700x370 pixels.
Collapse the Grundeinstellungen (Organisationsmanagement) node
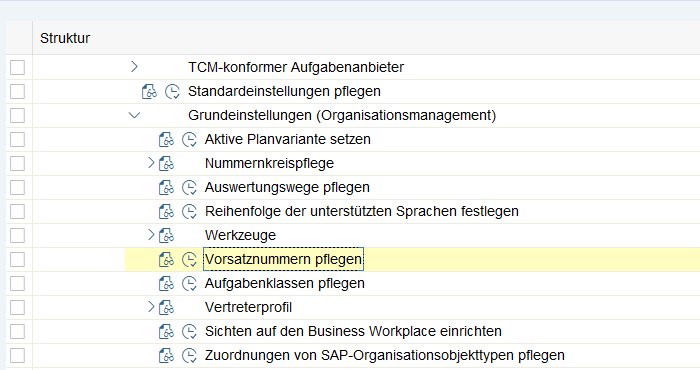pyautogui.click(x=134, y=116)
